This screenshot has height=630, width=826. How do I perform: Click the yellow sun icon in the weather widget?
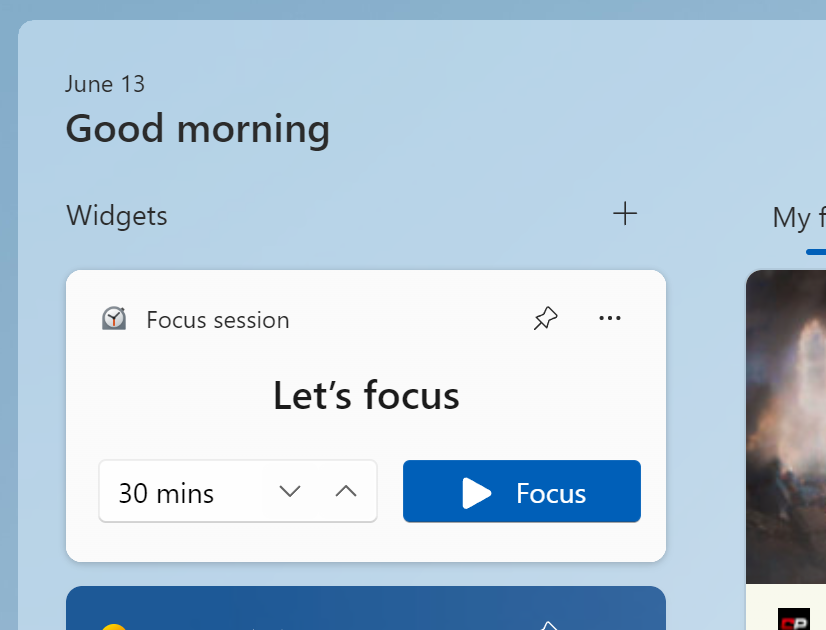114,626
